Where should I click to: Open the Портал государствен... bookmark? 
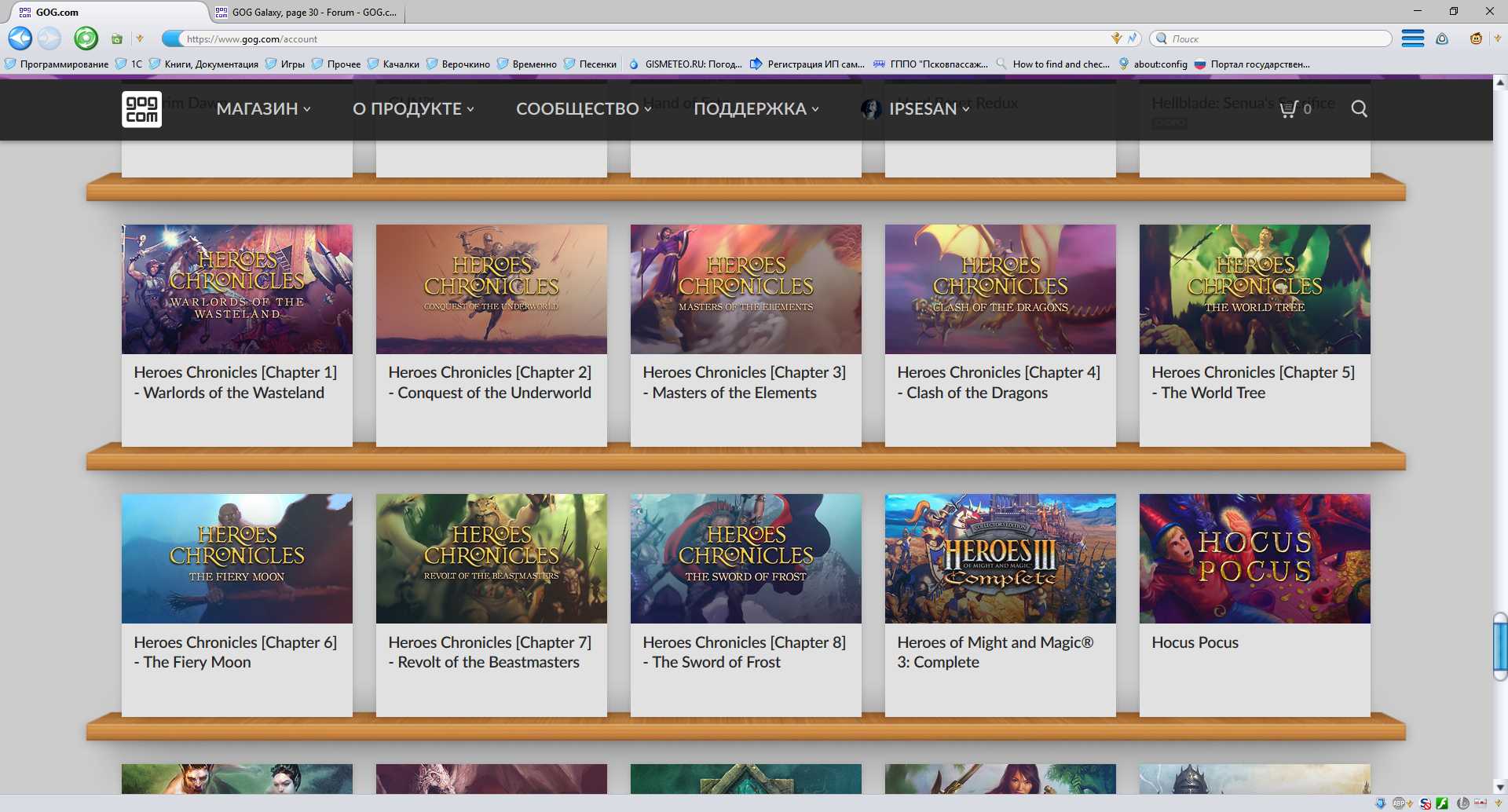point(1252,64)
